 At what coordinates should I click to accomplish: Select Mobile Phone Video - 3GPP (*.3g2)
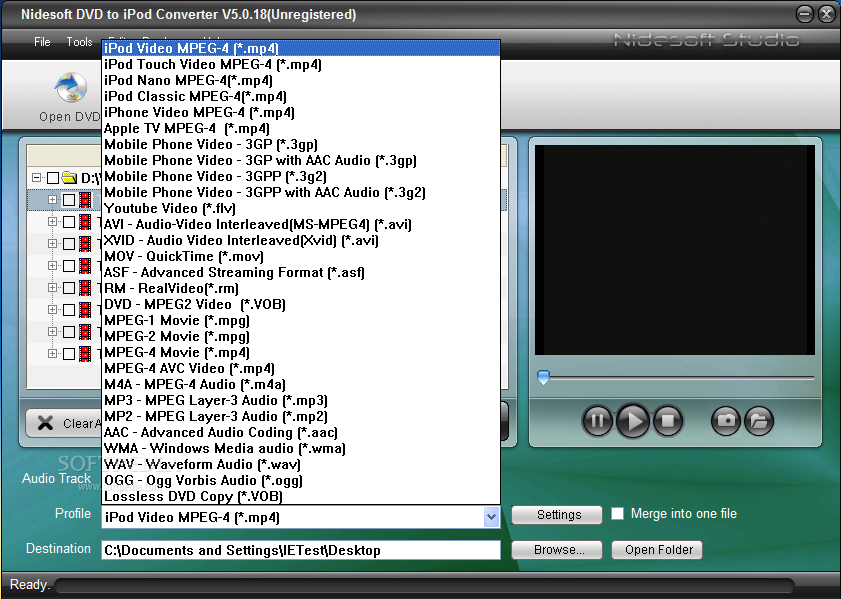click(x=301, y=176)
